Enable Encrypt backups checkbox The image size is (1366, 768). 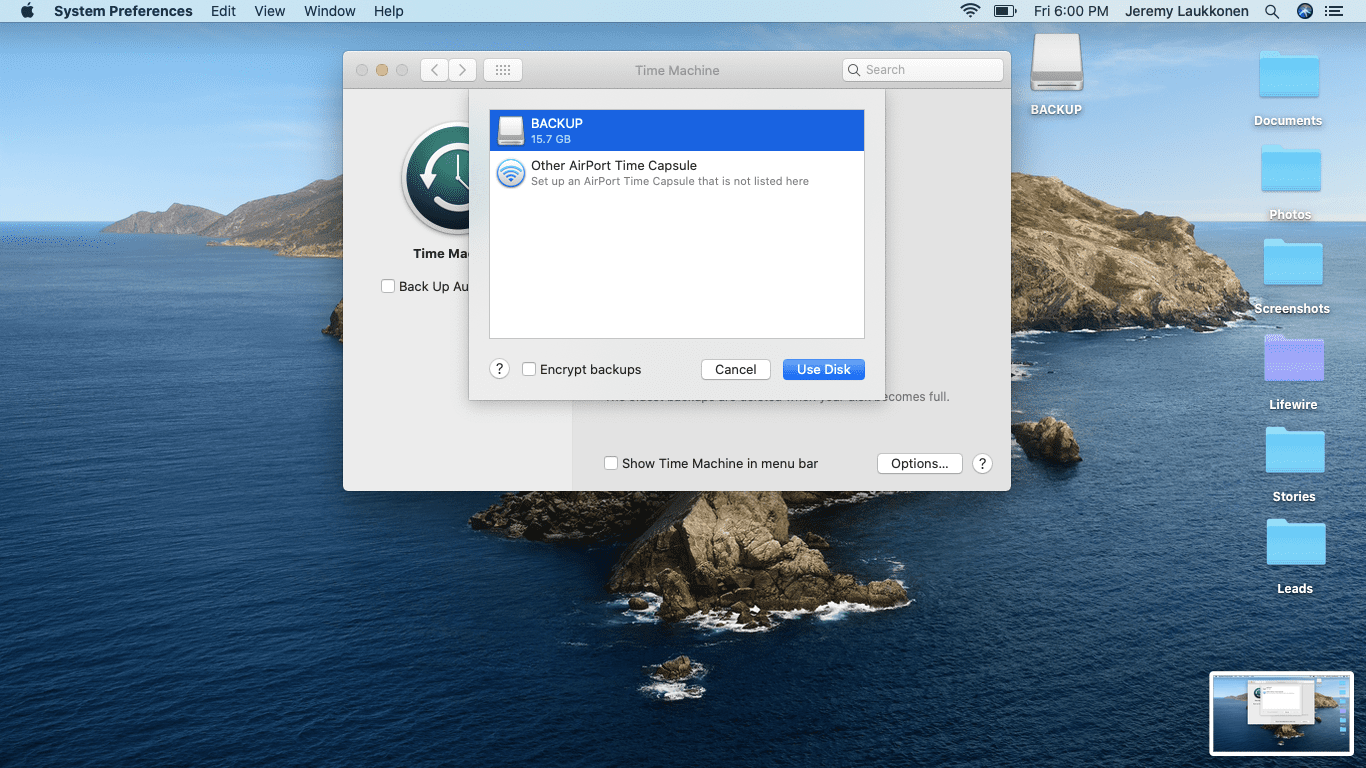pyautogui.click(x=529, y=369)
